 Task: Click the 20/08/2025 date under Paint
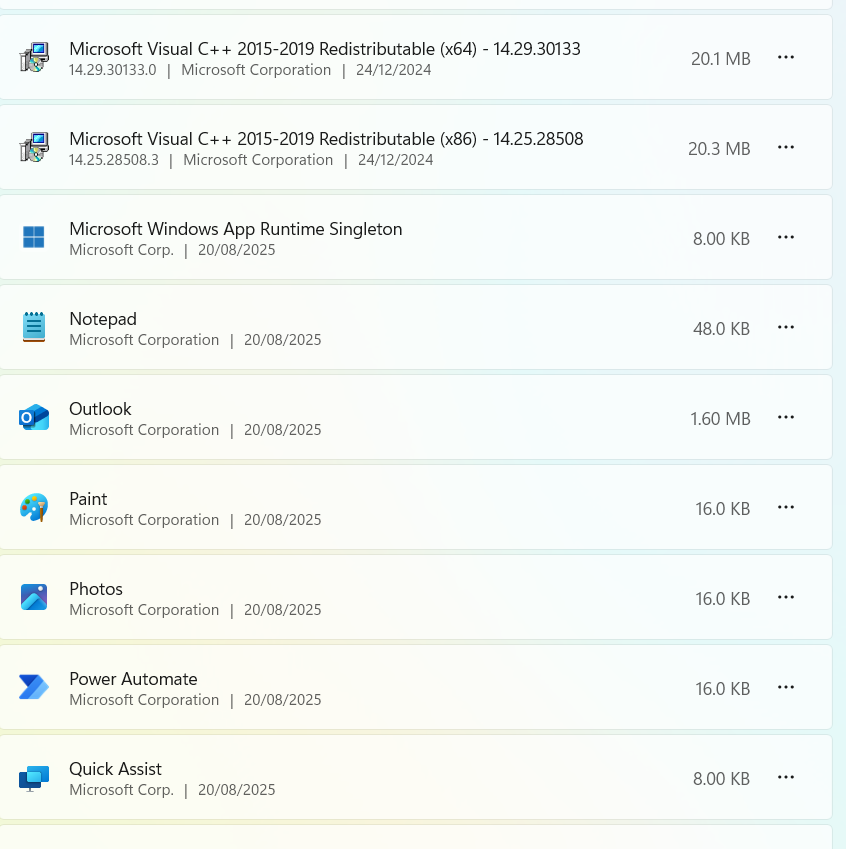coord(282,519)
